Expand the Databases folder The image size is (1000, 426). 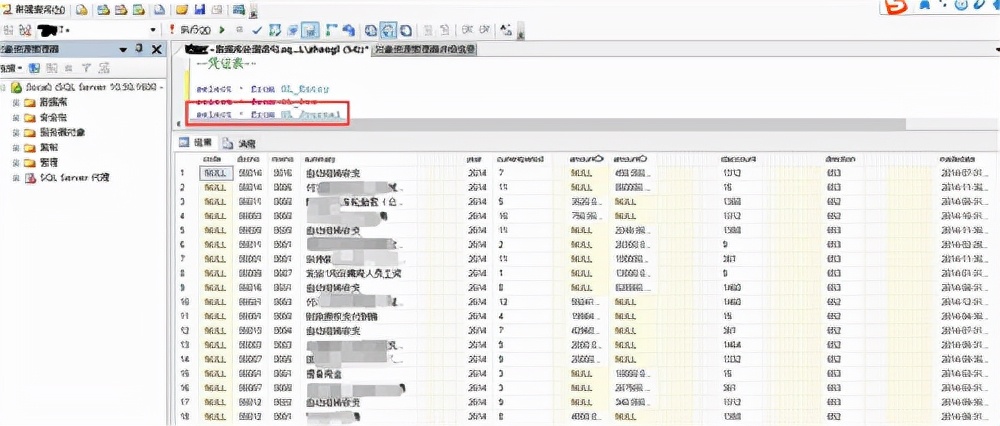17,102
